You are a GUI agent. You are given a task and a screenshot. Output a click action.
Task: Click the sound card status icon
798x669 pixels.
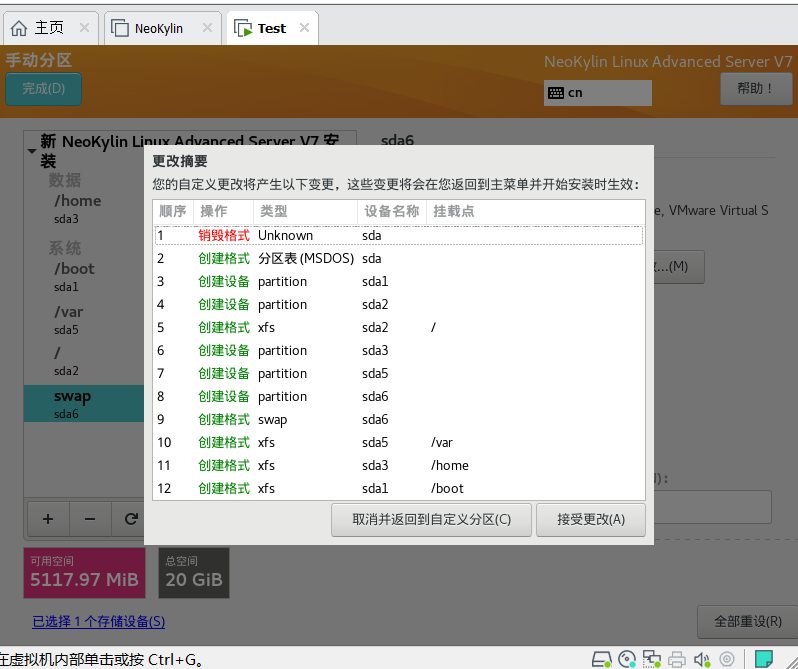702,659
